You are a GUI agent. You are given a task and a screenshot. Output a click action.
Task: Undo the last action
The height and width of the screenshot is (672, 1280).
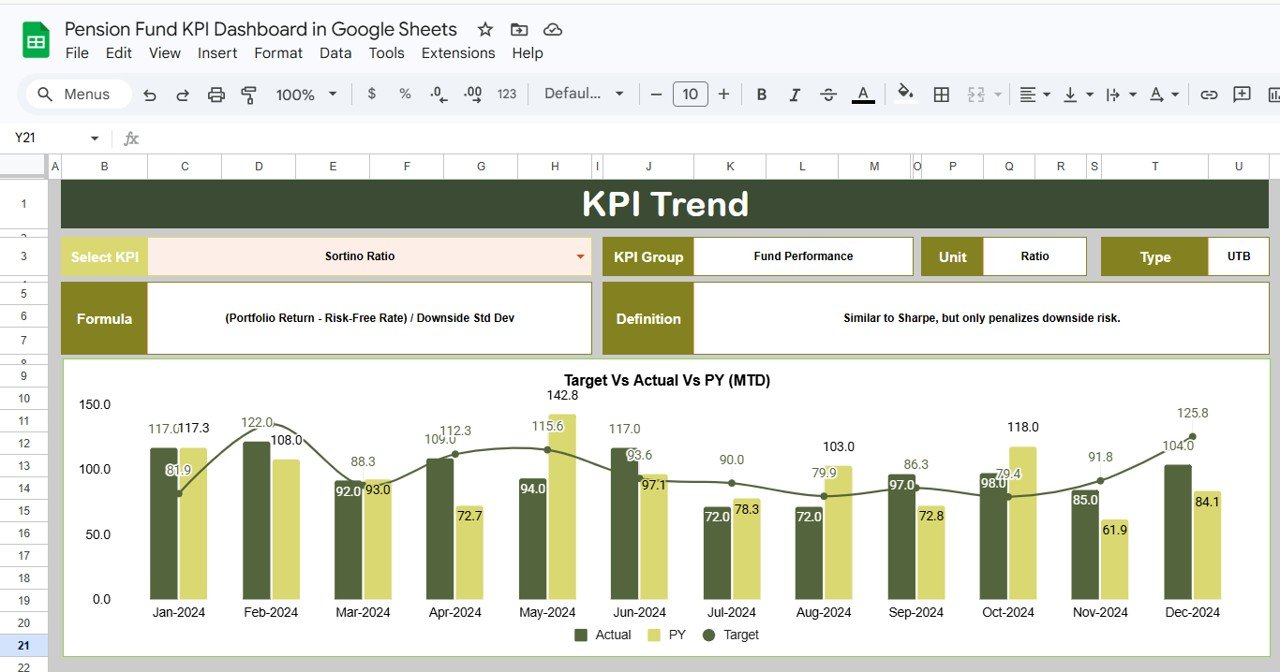(x=149, y=94)
